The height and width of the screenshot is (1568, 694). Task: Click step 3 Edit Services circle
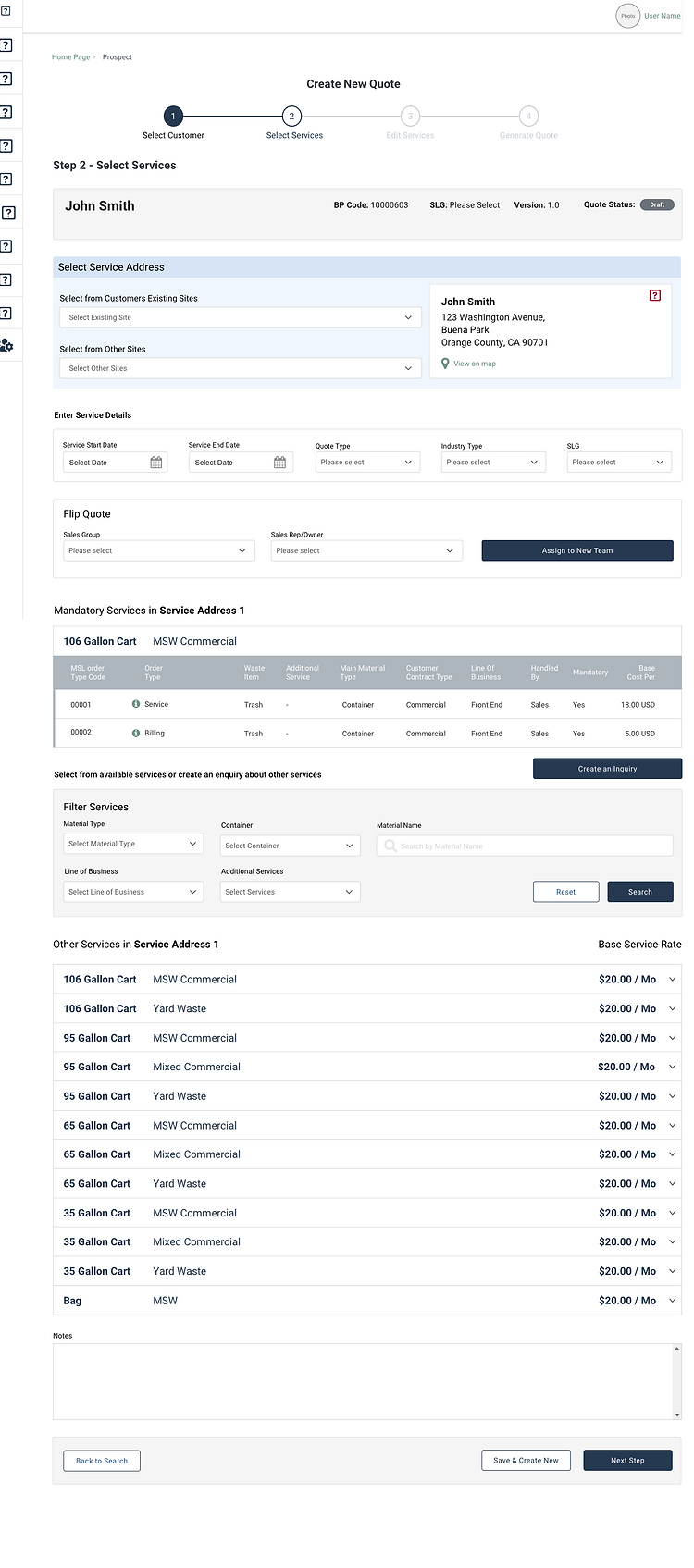(410, 116)
